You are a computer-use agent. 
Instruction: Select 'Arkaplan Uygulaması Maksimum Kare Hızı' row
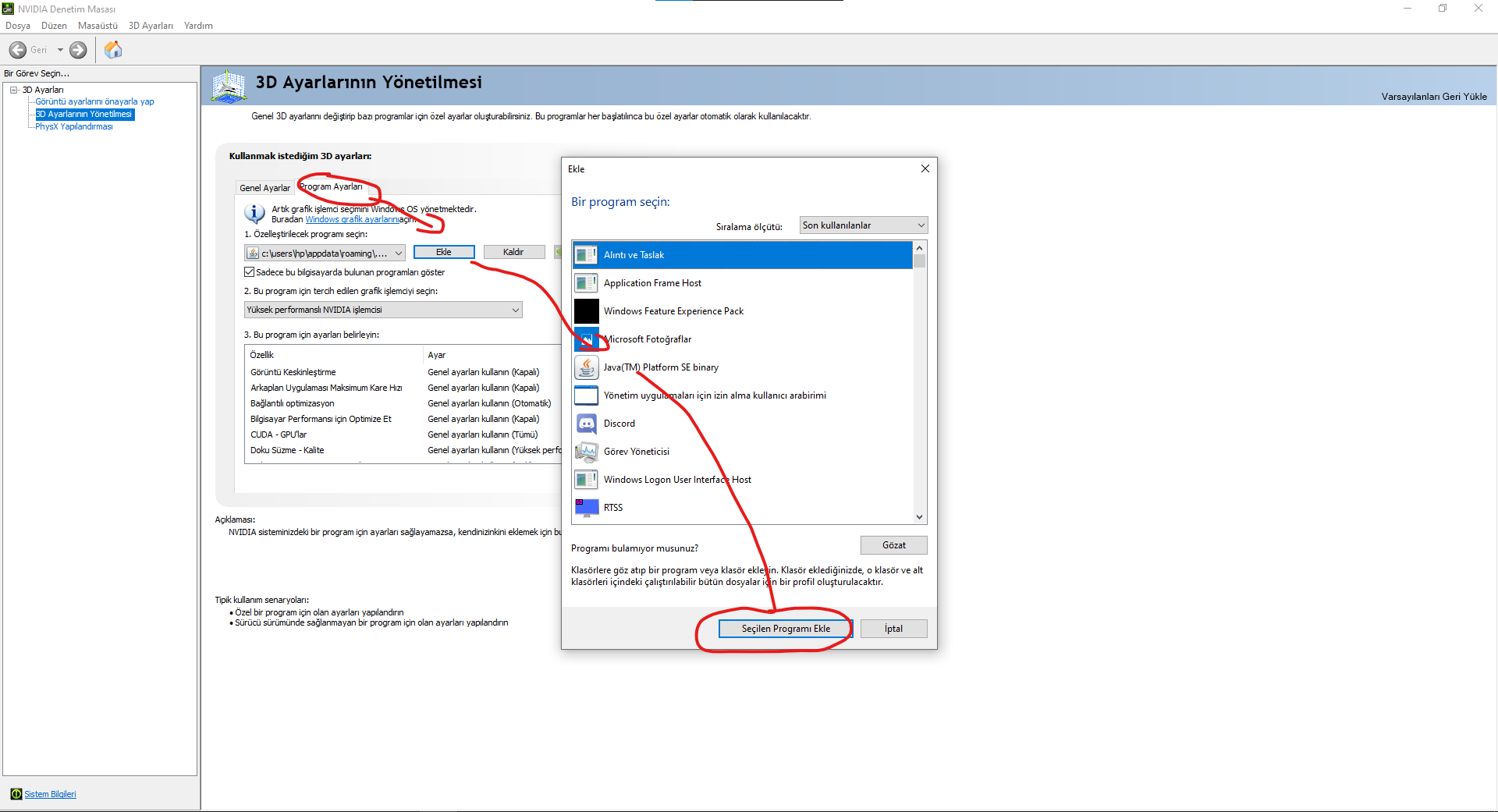click(x=403, y=388)
